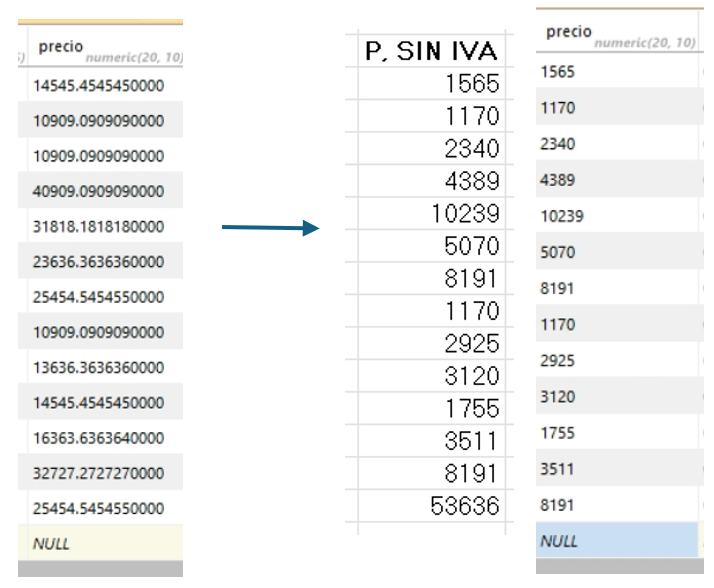Image resolution: width=714 pixels, height=588 pixels.
Task: Click the P. SIN IVA header cell
Action: (x=432, y=52)
